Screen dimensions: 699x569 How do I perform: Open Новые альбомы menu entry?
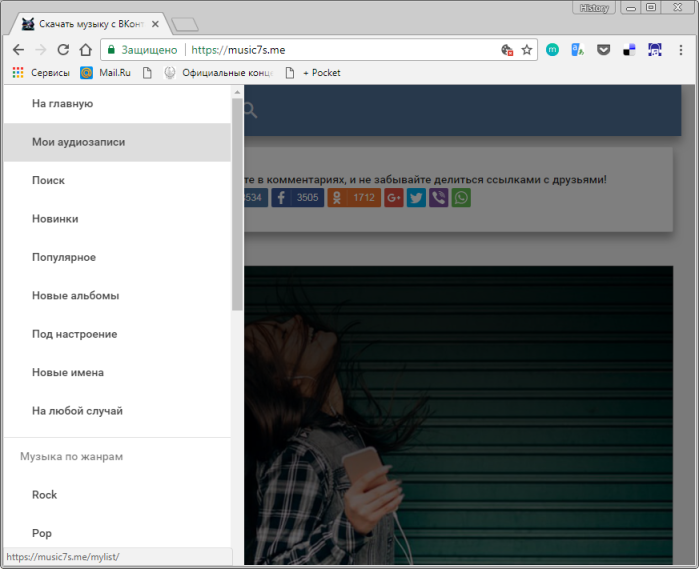117,296
